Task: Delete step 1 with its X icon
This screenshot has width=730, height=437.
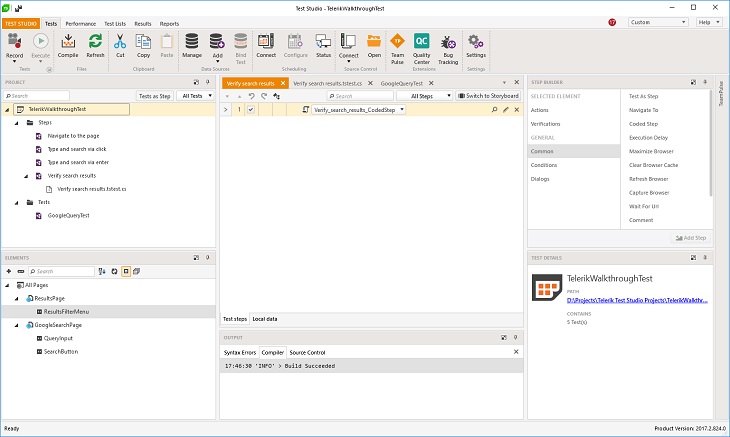Action: click(x=517, y=110)
